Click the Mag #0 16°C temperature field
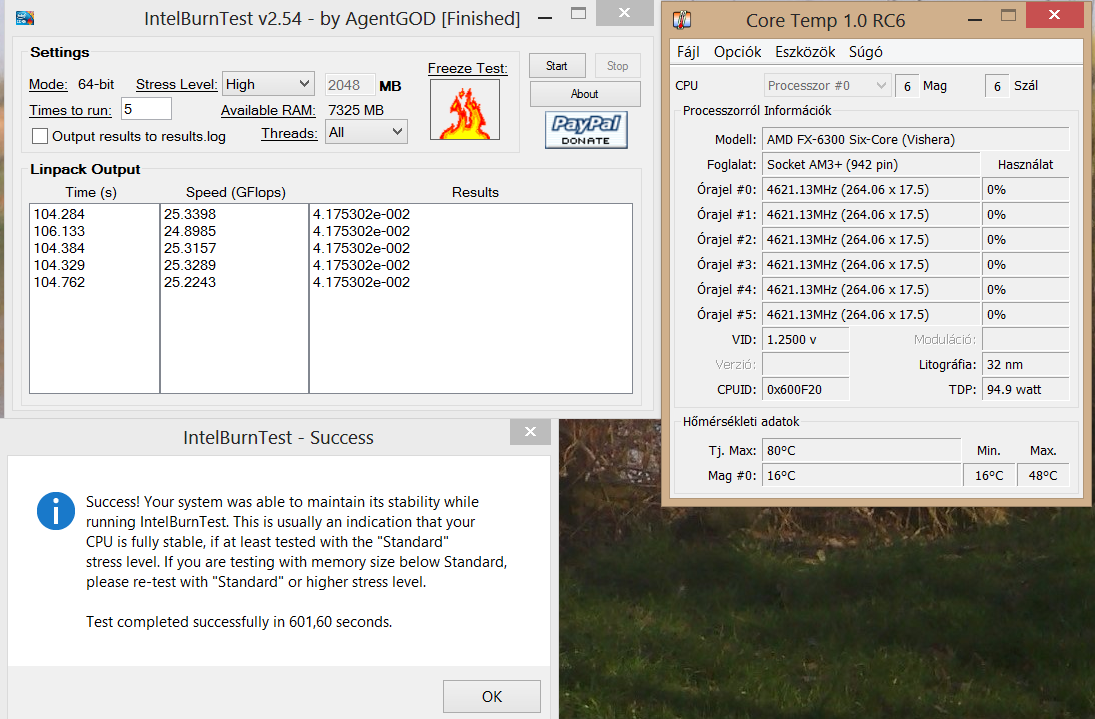Image resolution: width=1095 pixels, height=719 pixels. (x=862, y=476)
